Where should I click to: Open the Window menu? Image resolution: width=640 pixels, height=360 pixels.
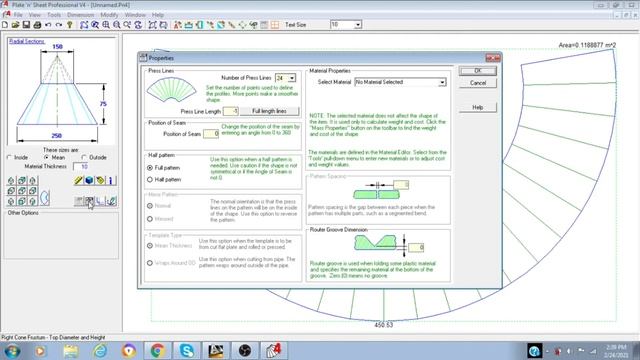click(x=135, y=15)
